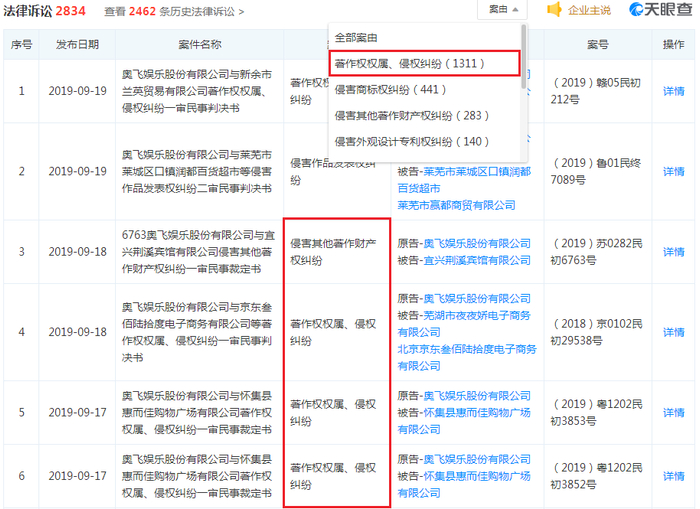Image resolution: width=700 pixels, height=509 pixels.
Task: Click the 操作 column header
Action: pos(674,45)
